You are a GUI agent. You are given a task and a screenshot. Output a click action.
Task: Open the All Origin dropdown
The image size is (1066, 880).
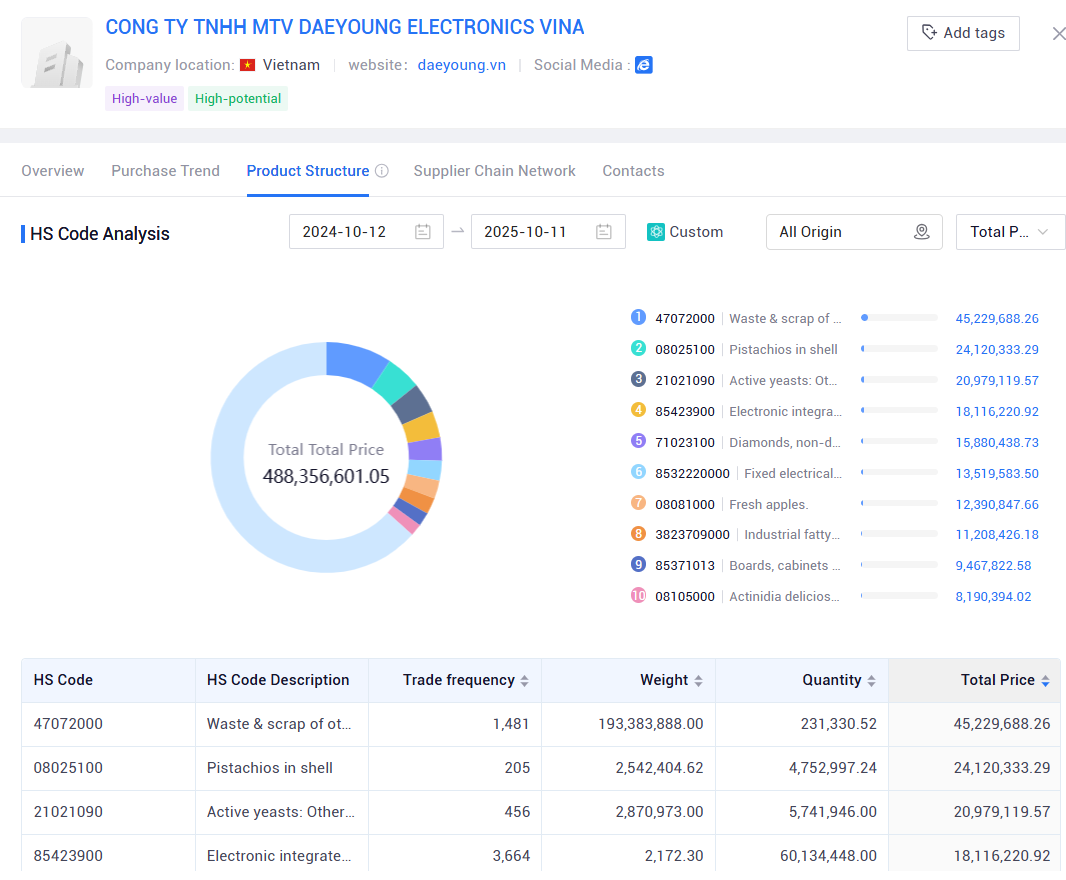coord(854,232)
